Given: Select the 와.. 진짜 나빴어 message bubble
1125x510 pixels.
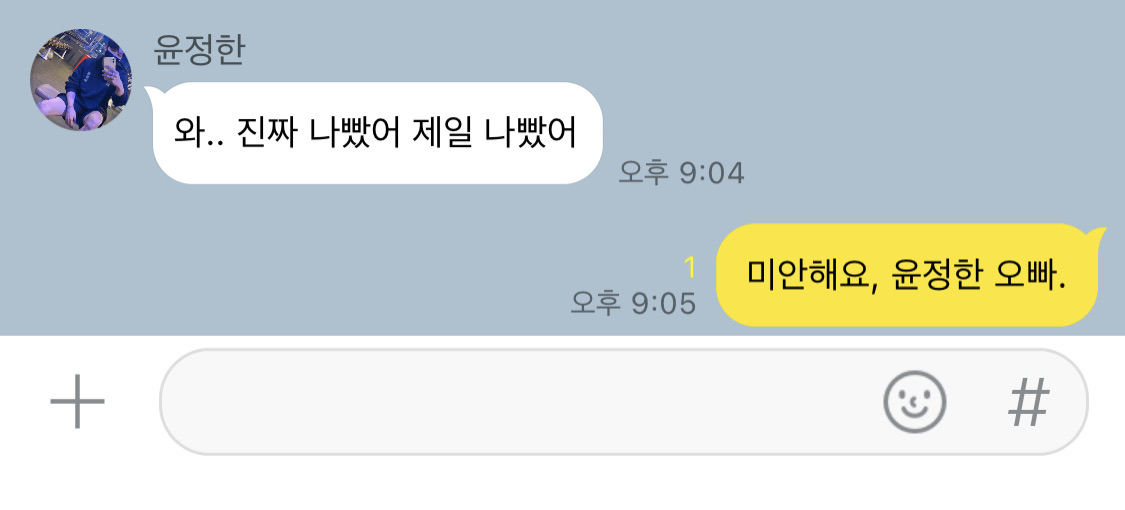Looking at the screenshot, I should coord(377,133).
